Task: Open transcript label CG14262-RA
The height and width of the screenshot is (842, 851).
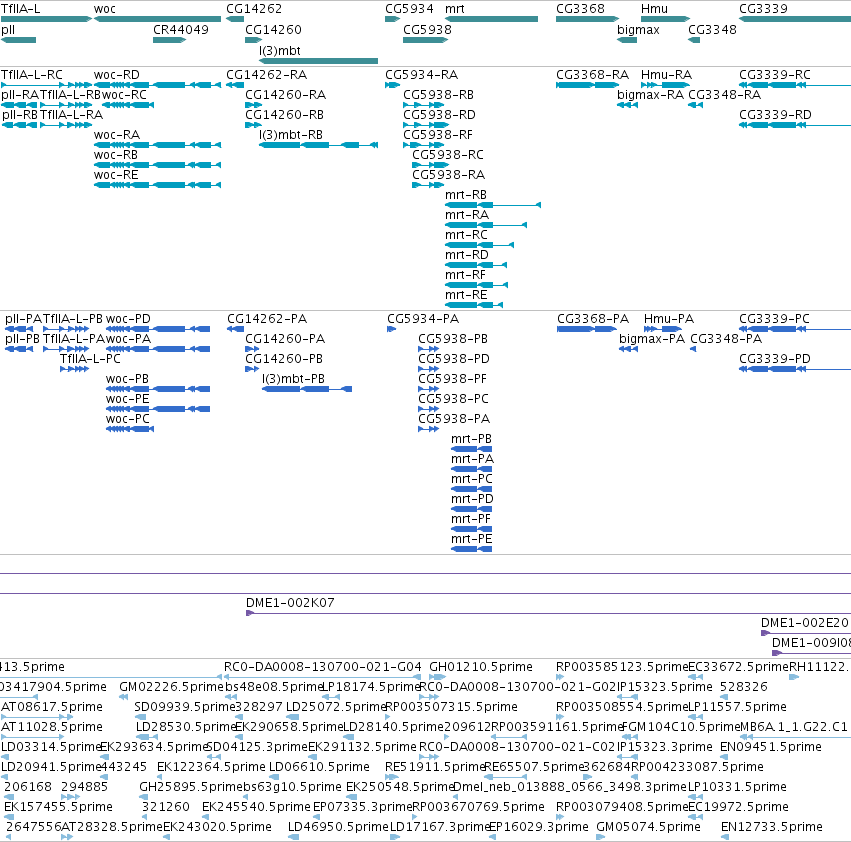Action: point(266,75)
